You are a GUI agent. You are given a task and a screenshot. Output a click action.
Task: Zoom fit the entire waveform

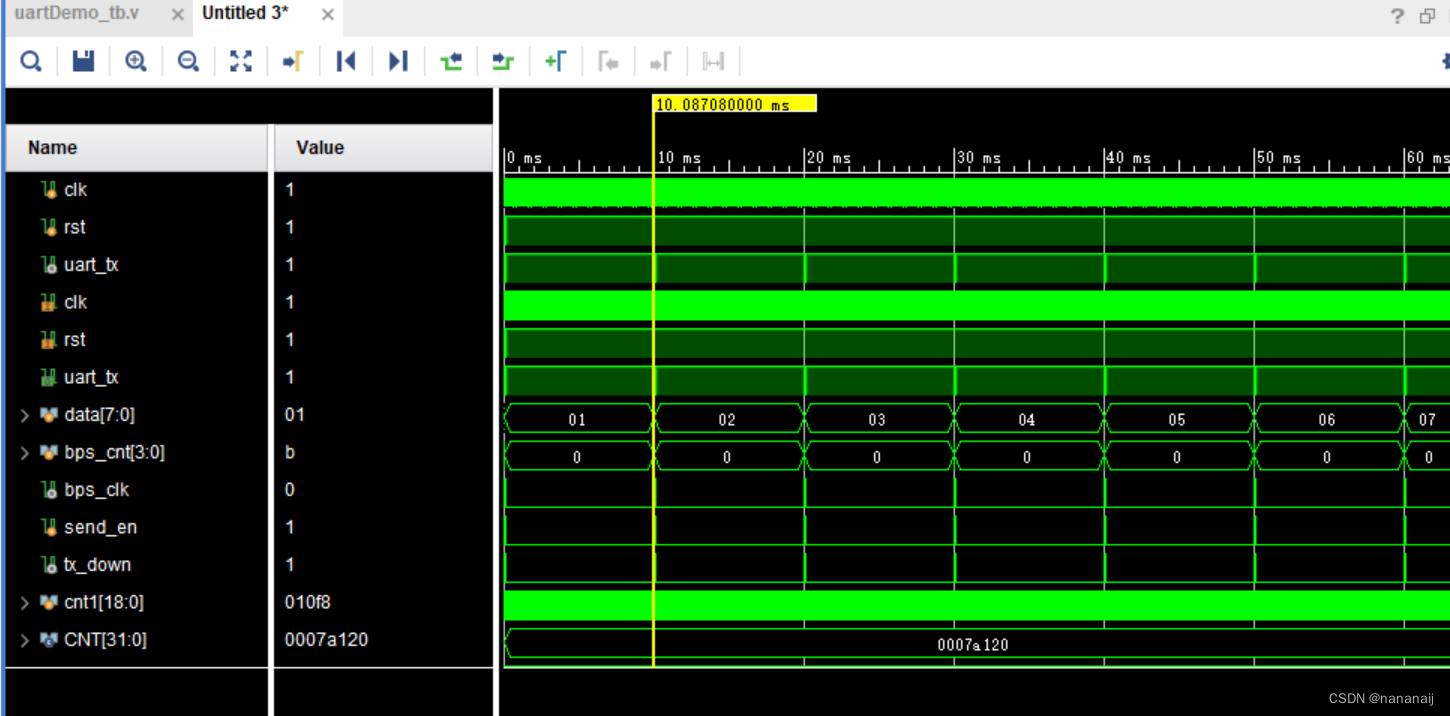tap(241, 62)
